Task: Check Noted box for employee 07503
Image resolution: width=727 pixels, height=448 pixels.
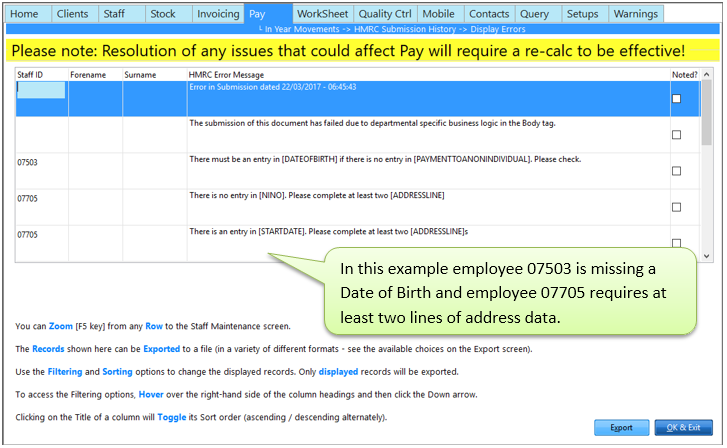Action: coord(677,171)
